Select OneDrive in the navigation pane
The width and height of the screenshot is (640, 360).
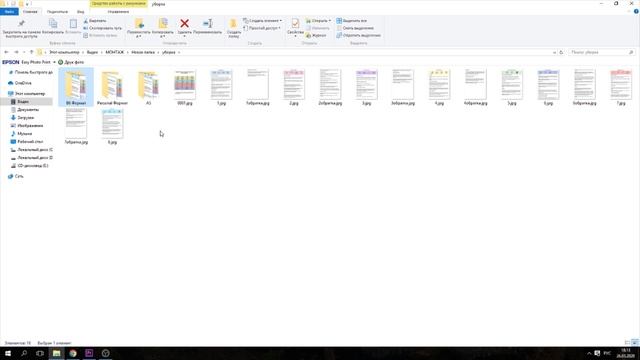[23, 83]
